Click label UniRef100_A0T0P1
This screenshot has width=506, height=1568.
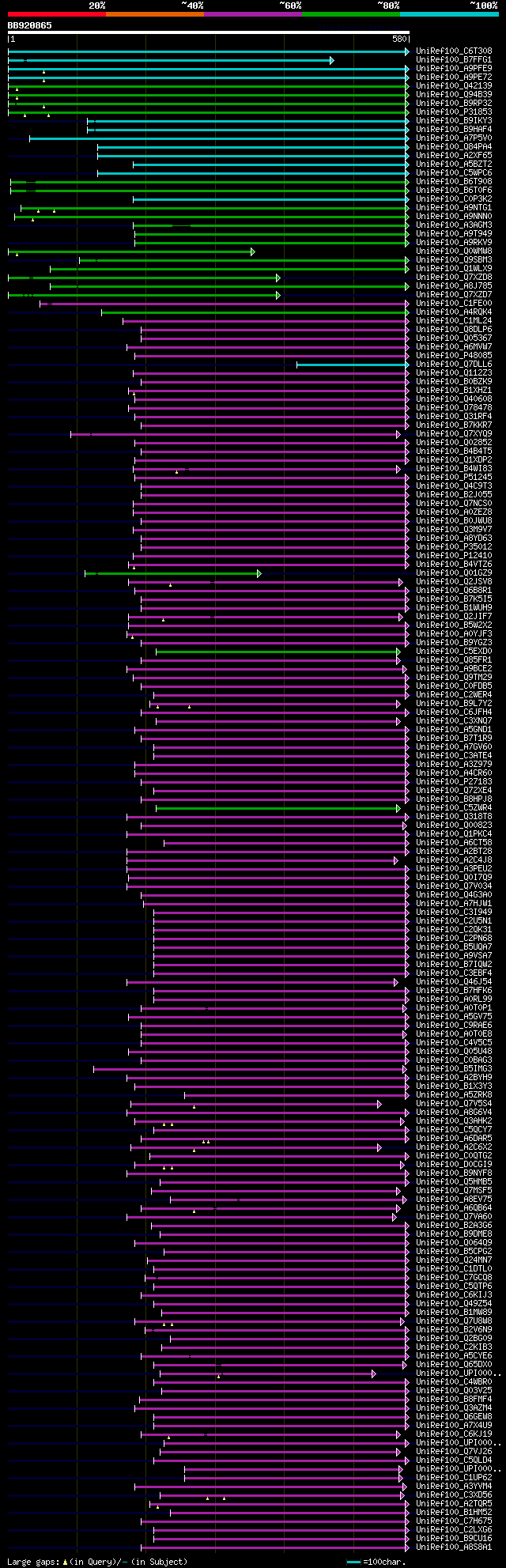454,1008
